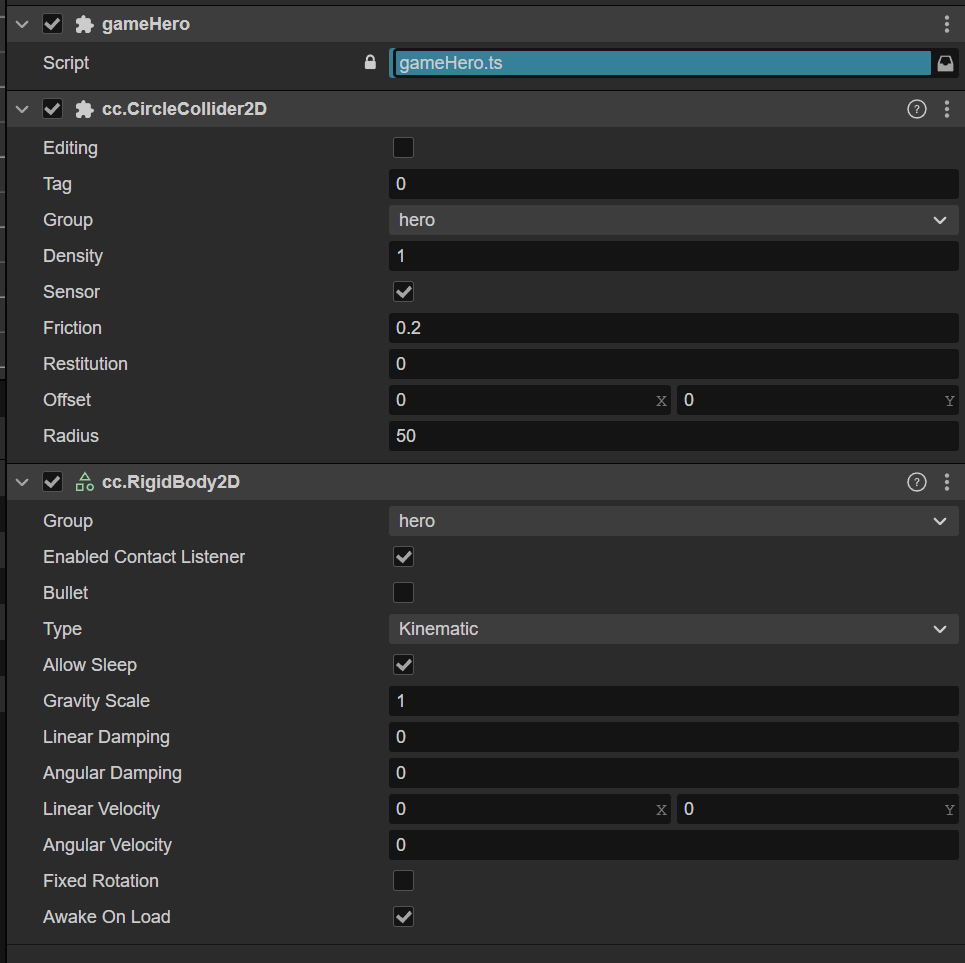965x963 pixels.
Task: Open the Type dropdown showing Kinematic
Action: click(673, 629)
